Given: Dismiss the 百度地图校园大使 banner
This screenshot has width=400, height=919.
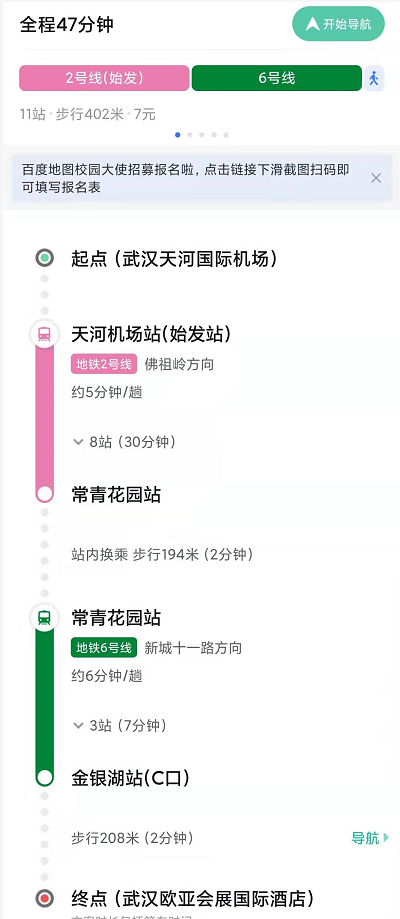Looking at the screenshot, I should 376,178.
